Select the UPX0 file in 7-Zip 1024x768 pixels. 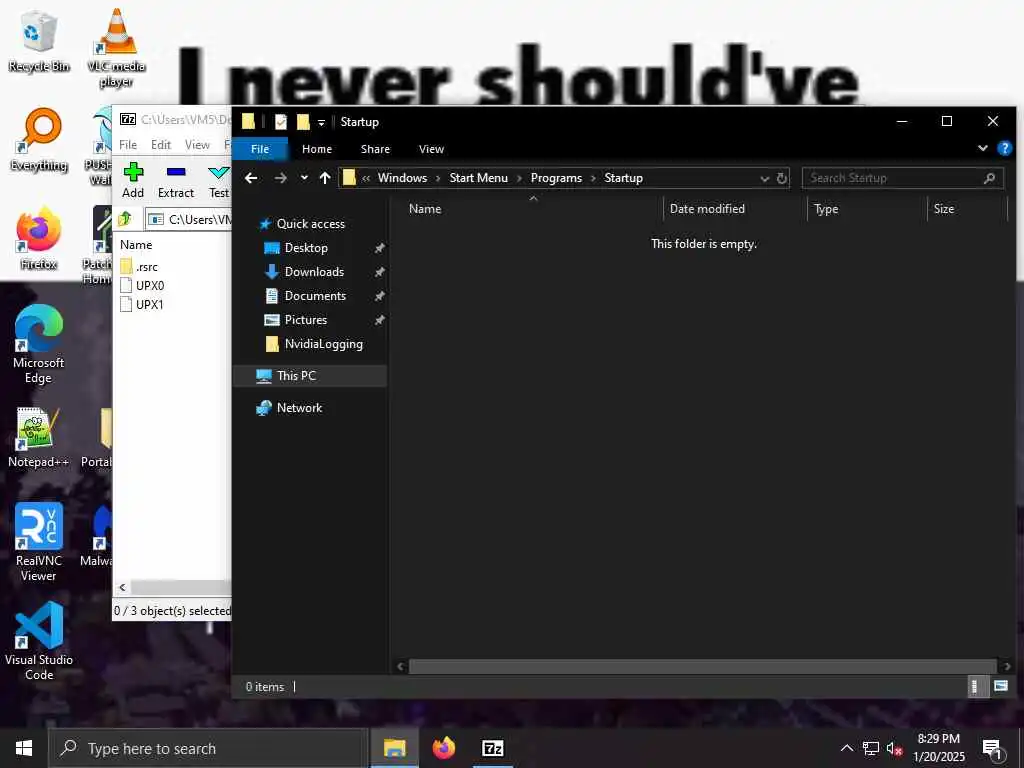[142, 285]
